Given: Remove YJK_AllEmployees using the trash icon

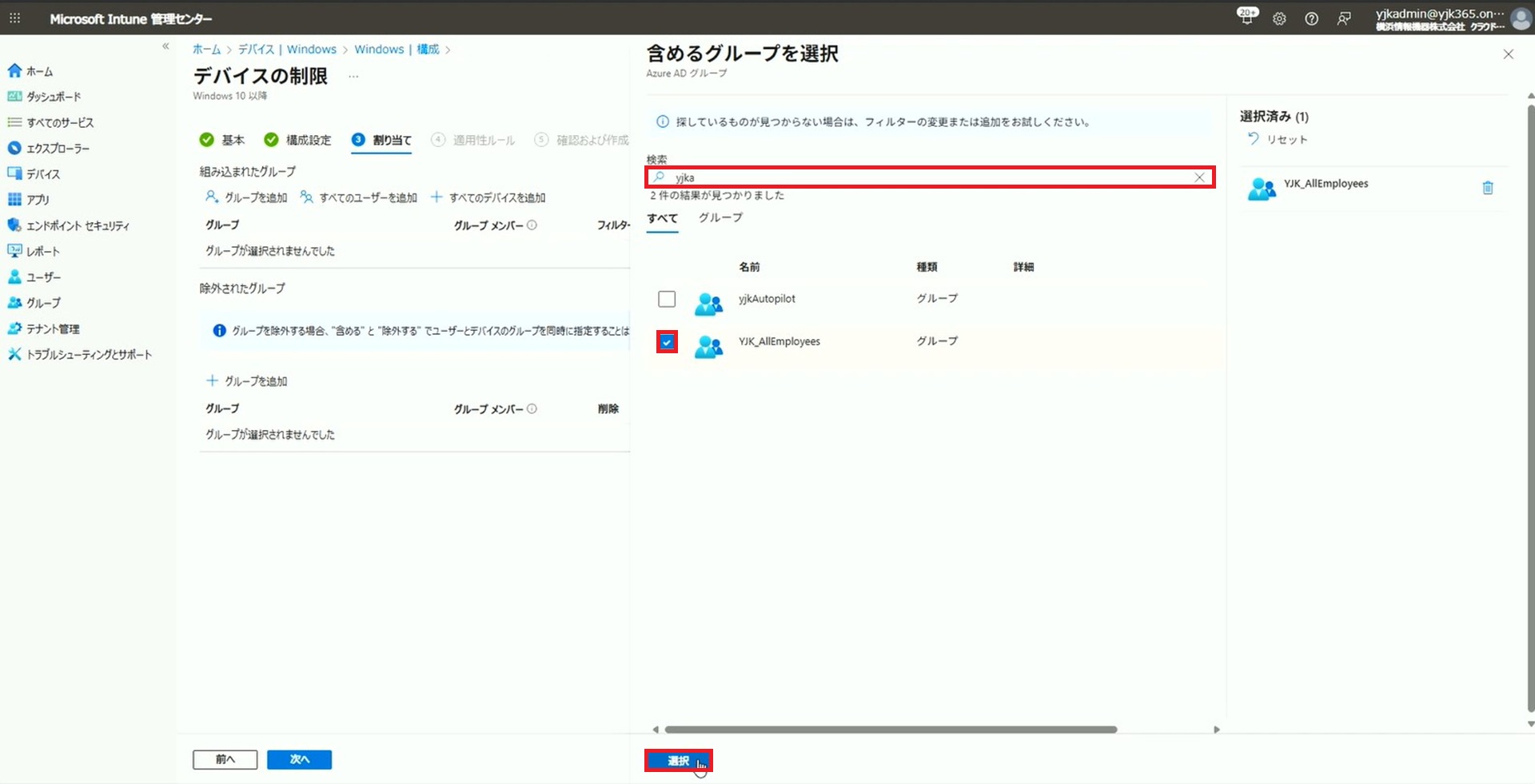Looking at the screenshot, I should 1487,188.
